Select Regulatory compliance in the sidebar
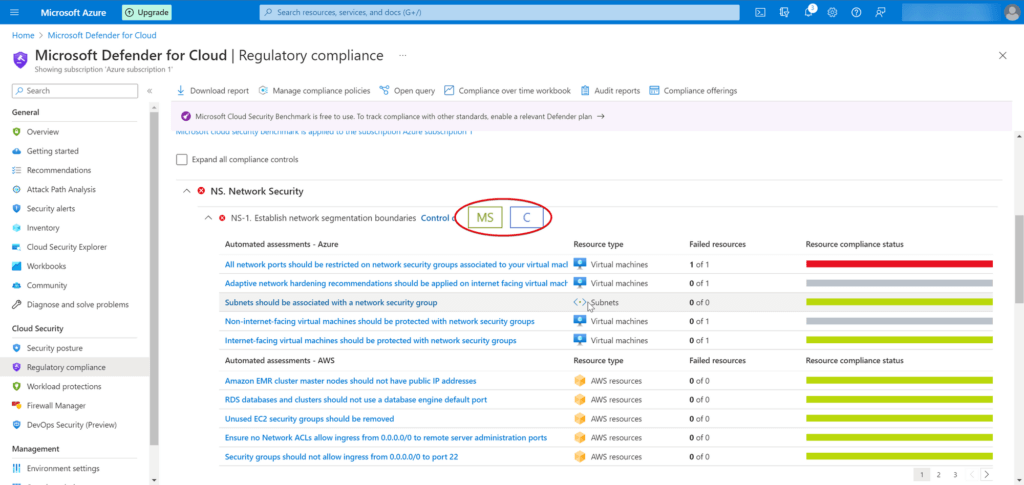 tap(66, 368)
